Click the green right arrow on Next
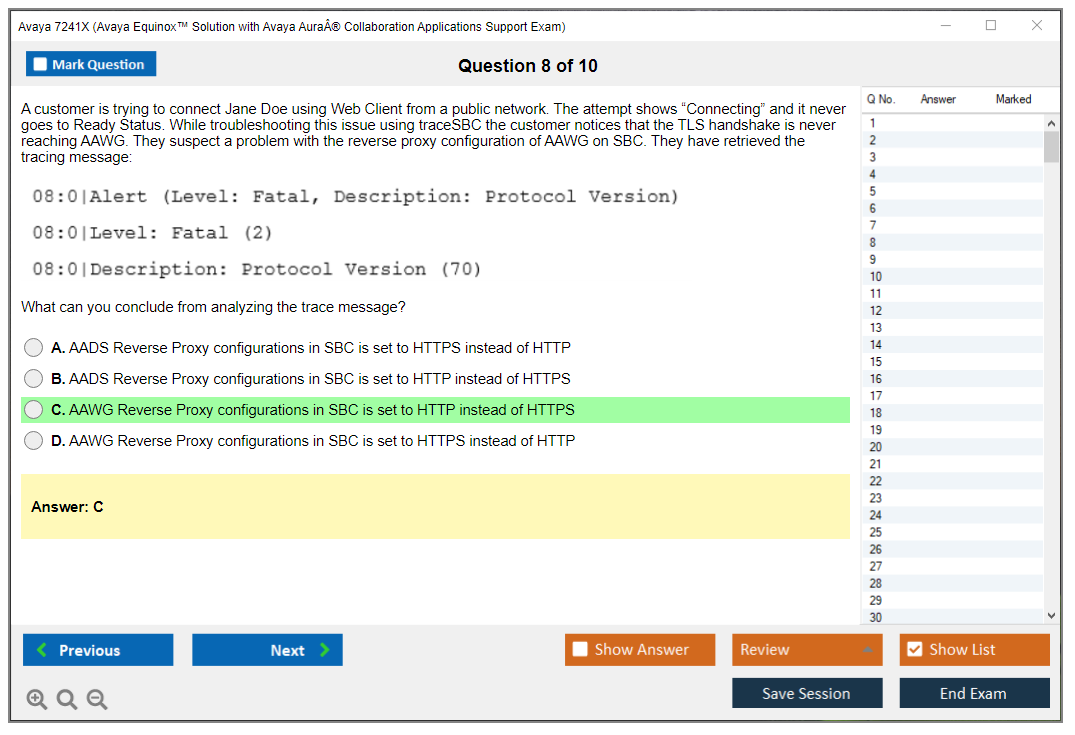This screenshot has height=735, width=1075. pos(325,650)
